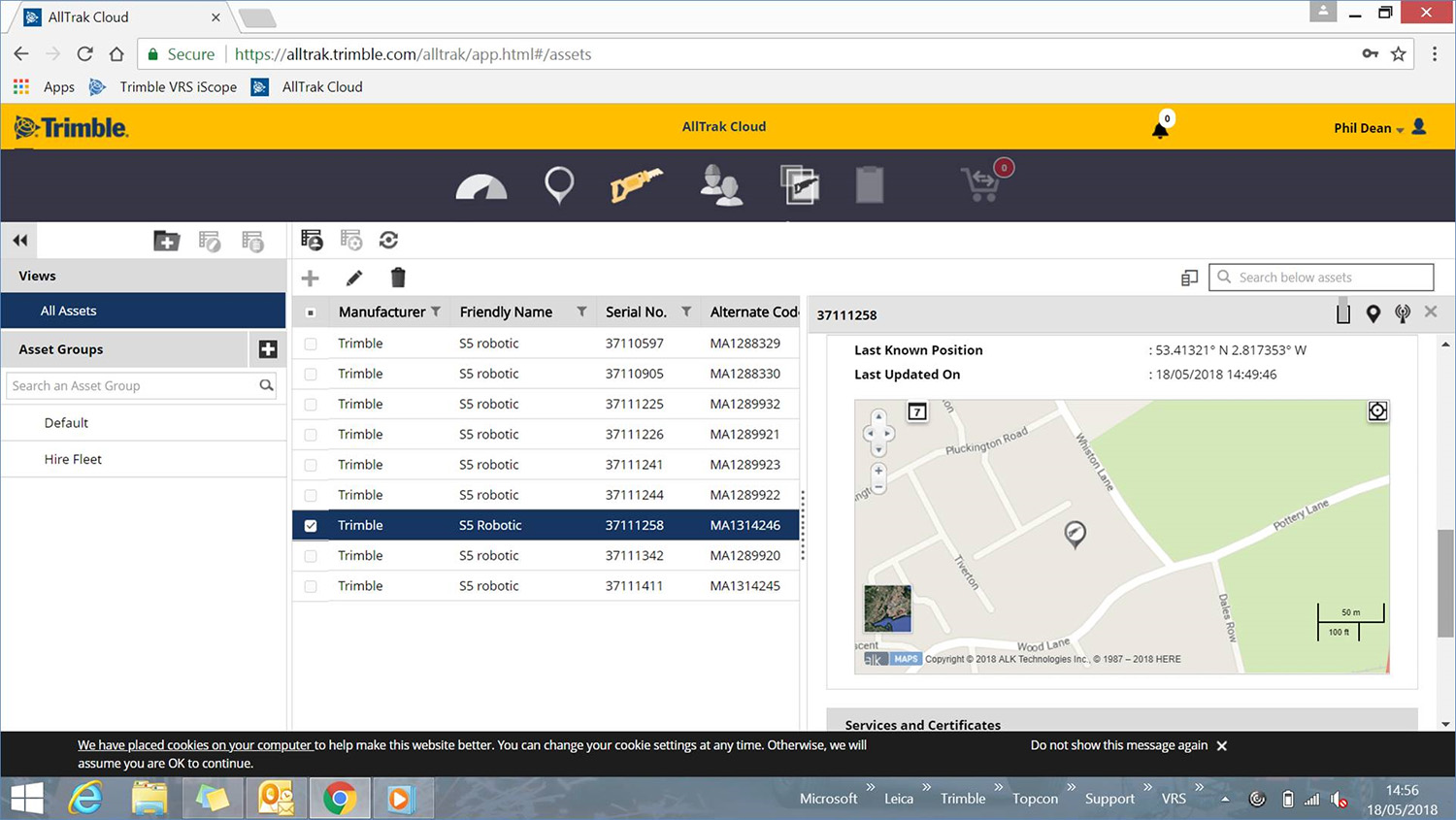
Task: Click the notifications bell icon
Action: (1160, 129)
